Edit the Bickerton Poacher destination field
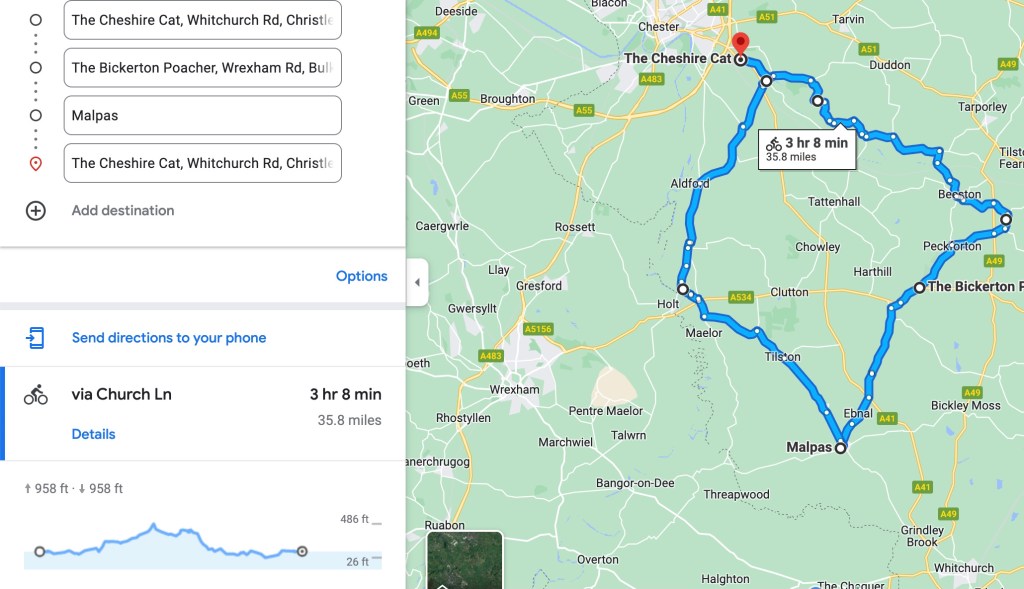Screen dimensions: 1024x589 [x=202, y=68]
